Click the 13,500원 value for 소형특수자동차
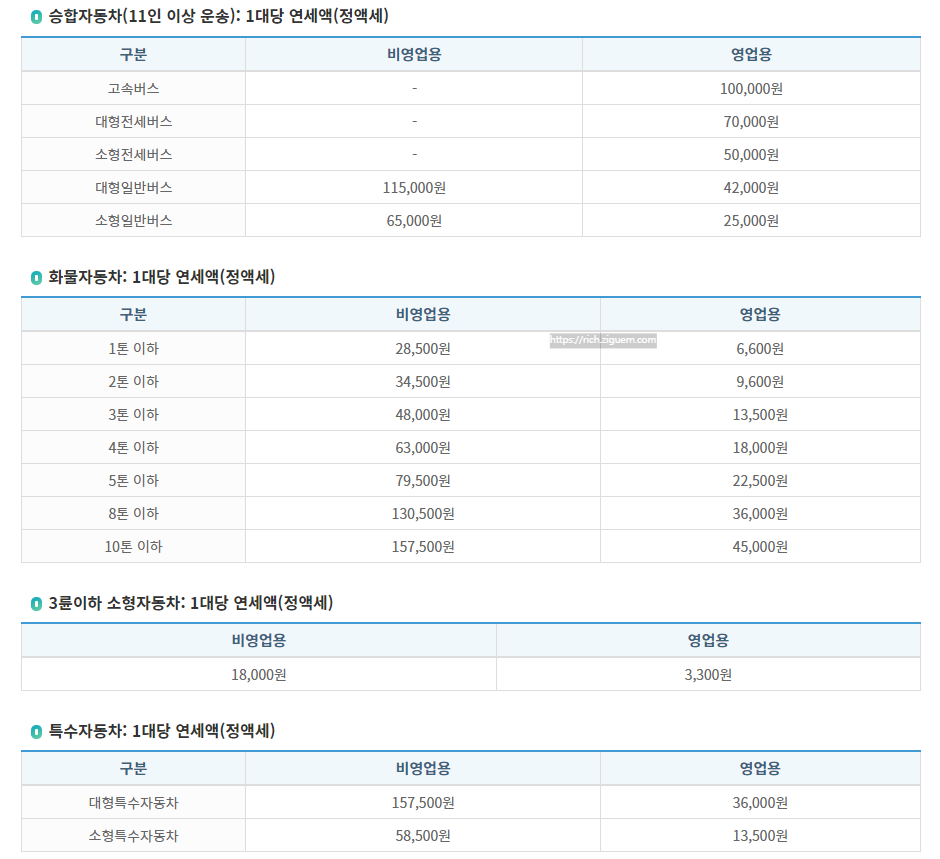940x859 pixels. pyautogui.click(x=758, y=835)
